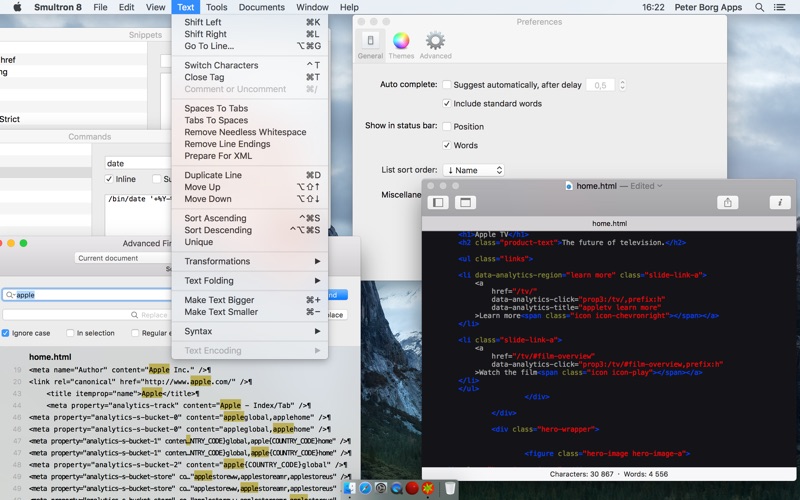Toggle Ignore case checkbox
The image size is (800, 500).
point(6,333)
